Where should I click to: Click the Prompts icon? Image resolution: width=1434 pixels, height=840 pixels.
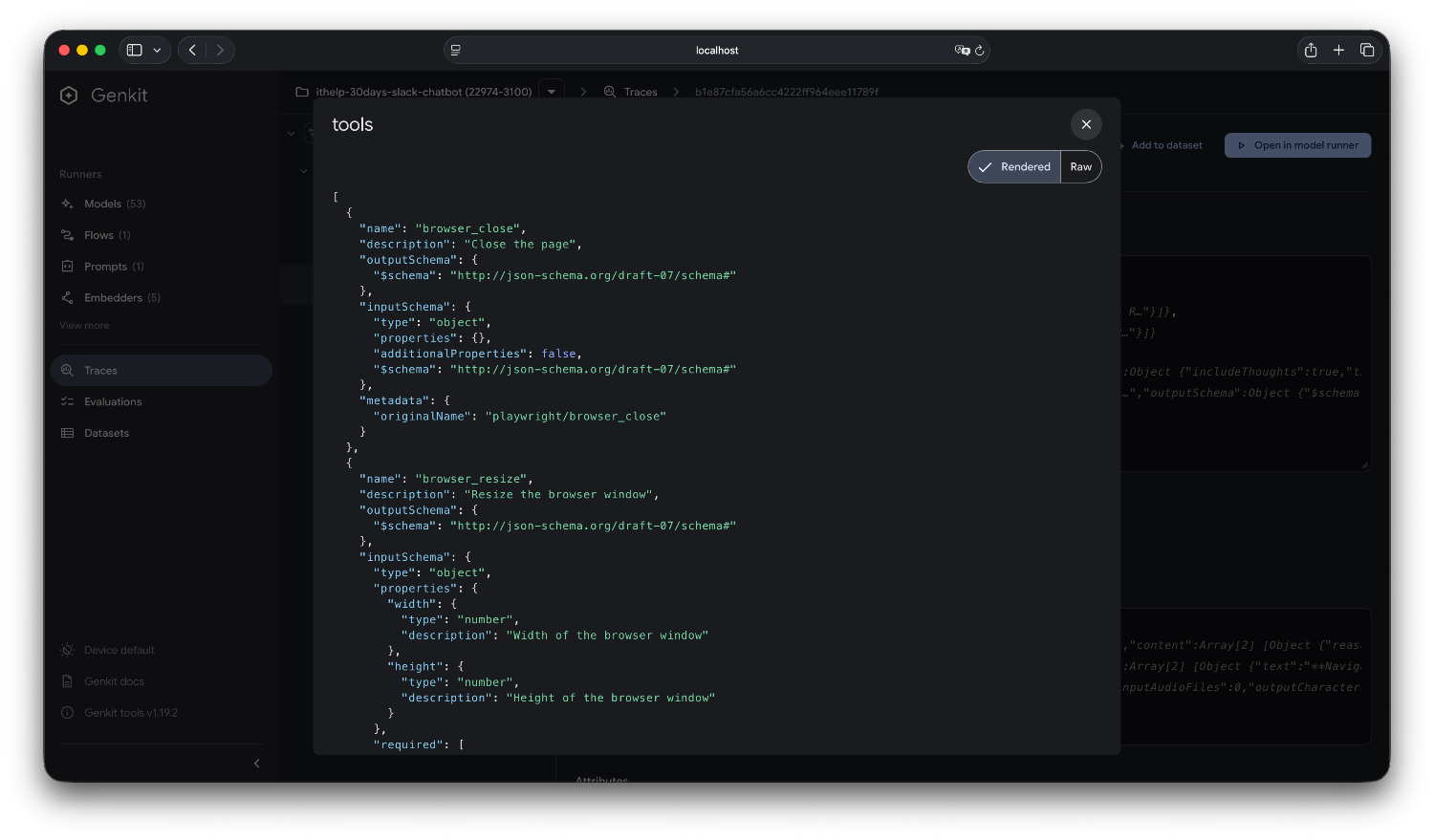(67, 267)
